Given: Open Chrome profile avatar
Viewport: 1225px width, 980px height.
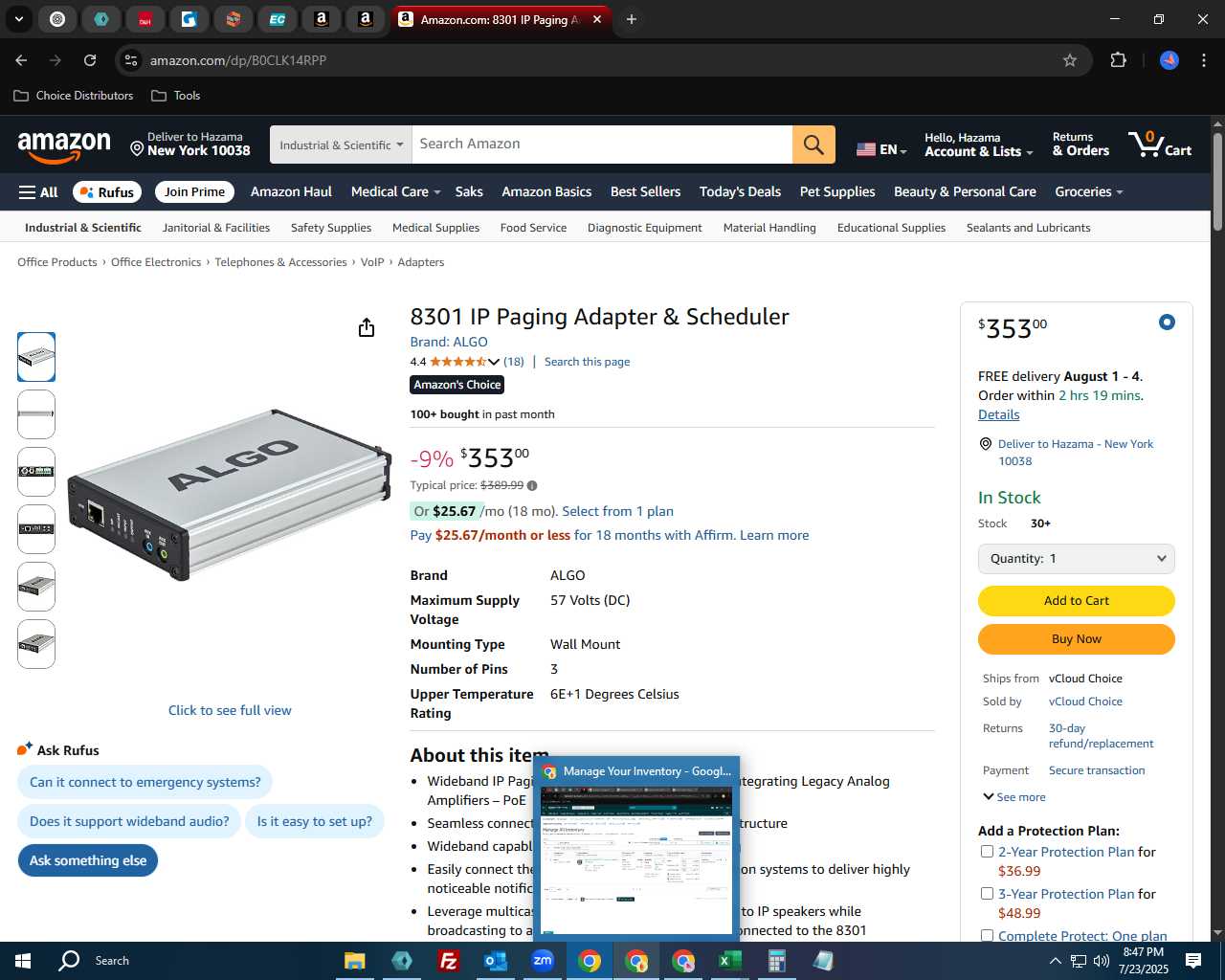Looking at the screenshot, I should click(1169, 60).
